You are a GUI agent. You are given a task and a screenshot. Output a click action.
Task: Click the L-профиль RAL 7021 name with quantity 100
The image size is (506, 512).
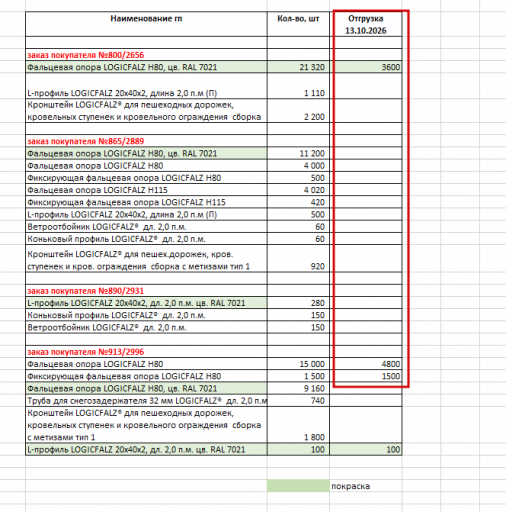[x=146, y=449]
